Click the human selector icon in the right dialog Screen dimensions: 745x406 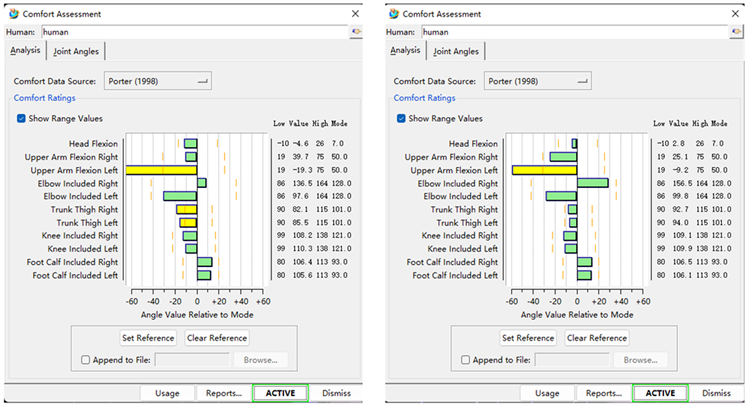pos(736,32)
